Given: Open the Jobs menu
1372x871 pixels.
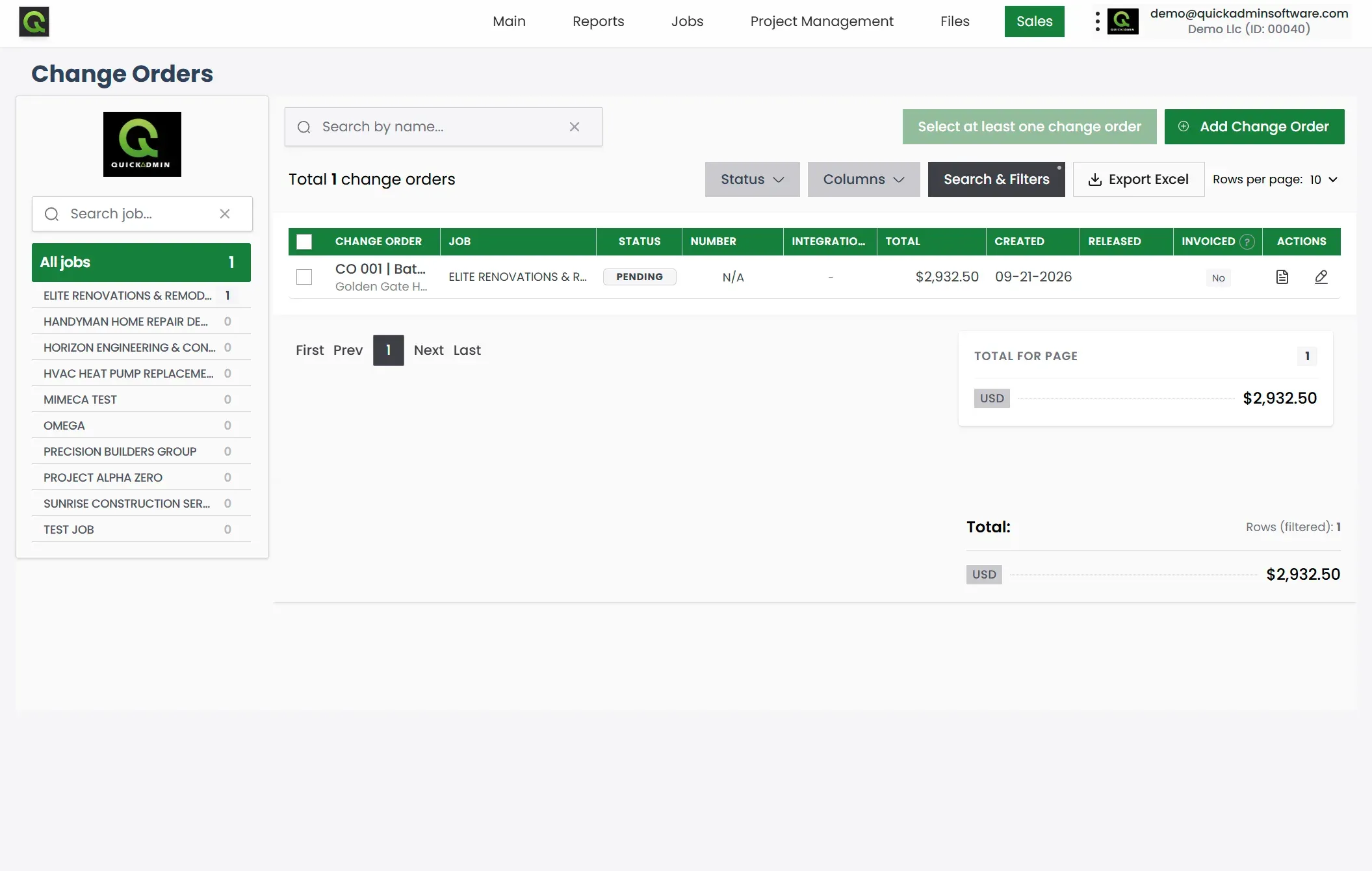Looking at the screenshot, I should [687, 21].
